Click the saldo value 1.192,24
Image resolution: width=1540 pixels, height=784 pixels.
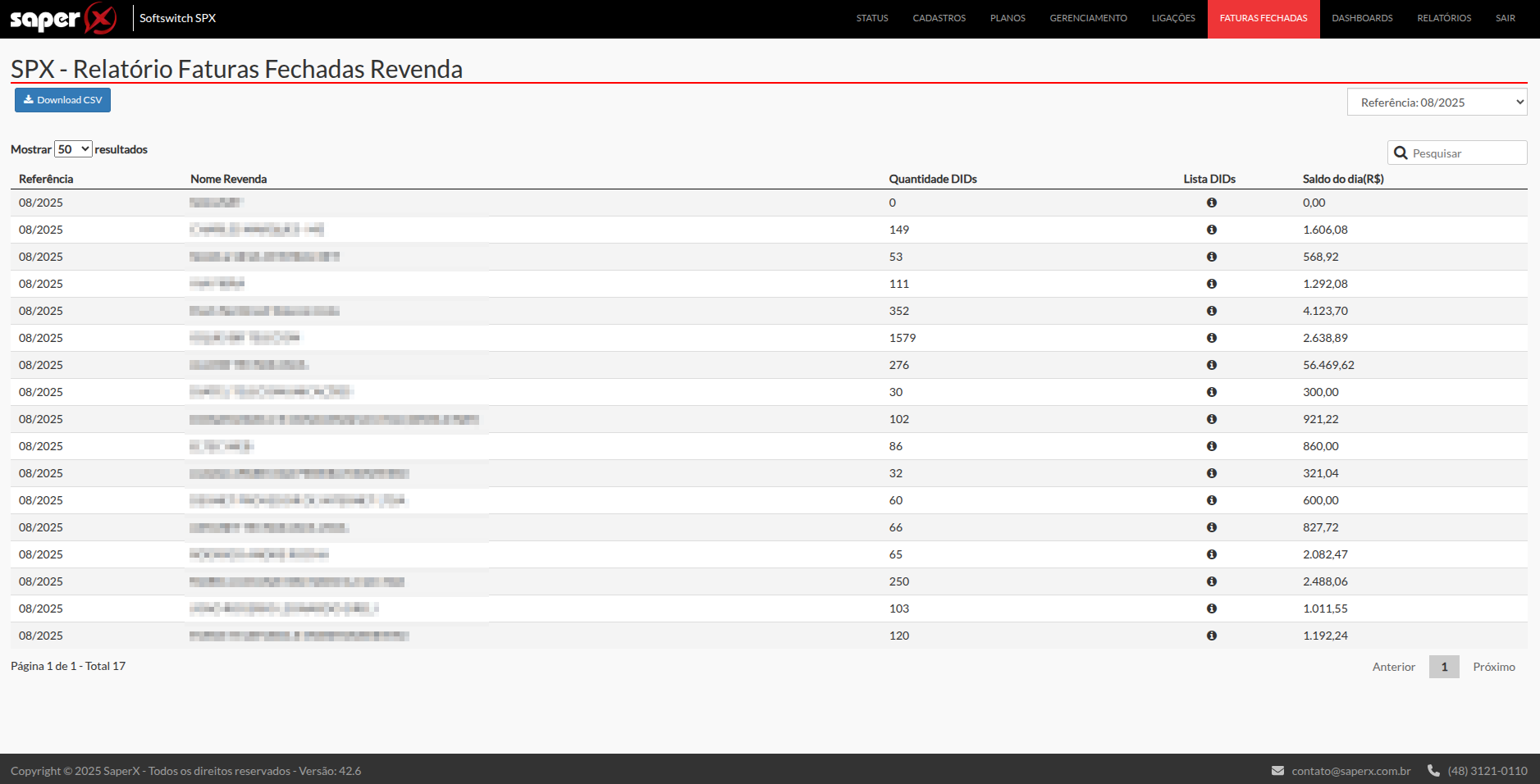click(1325, 636)
